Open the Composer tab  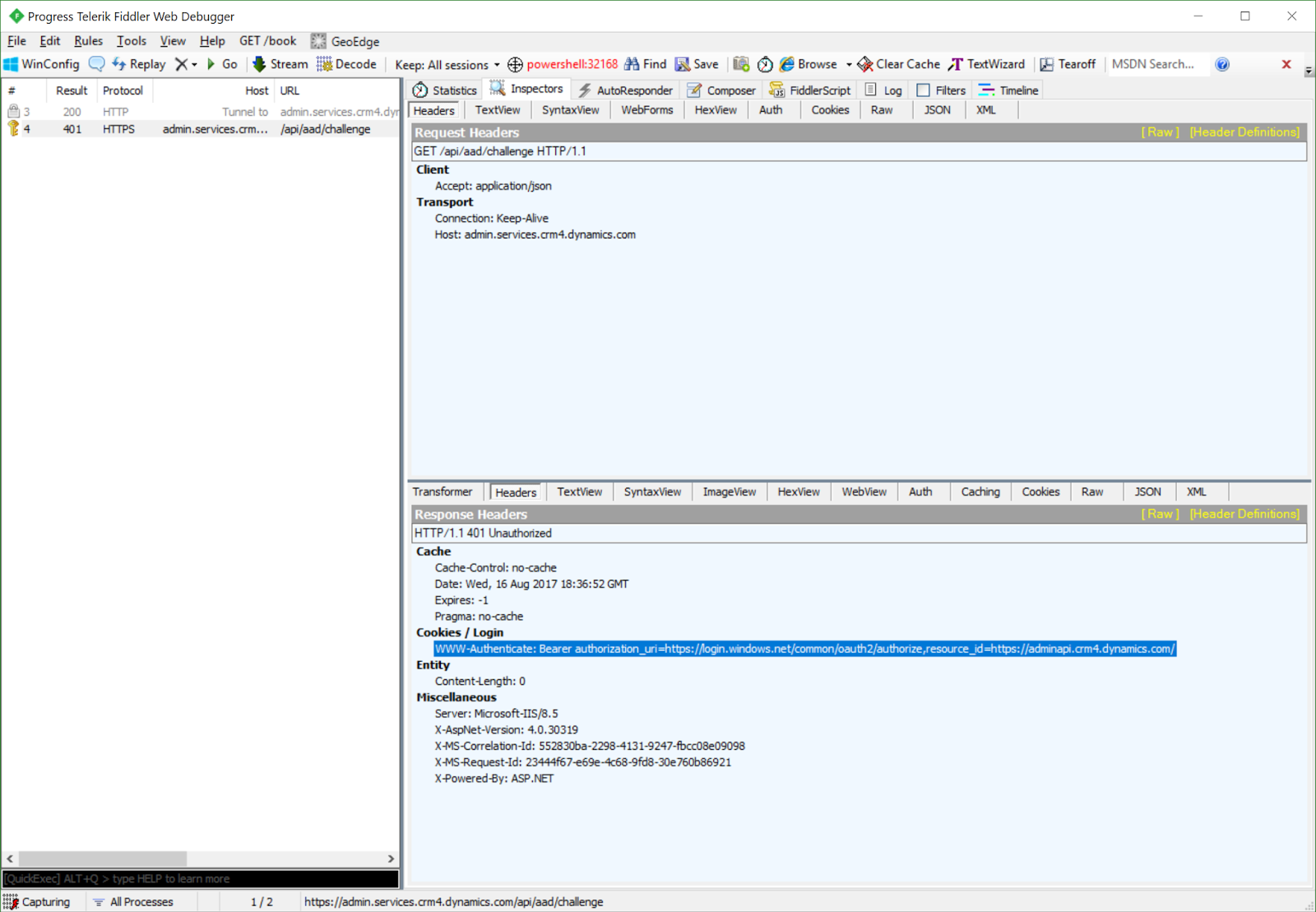[x=721, y=90]
